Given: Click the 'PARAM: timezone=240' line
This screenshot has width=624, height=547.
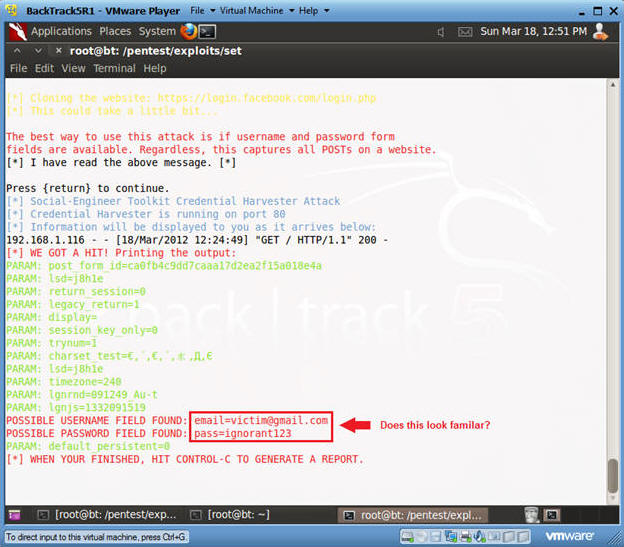Looking at the screenshot, I should [x=64, y=382].
